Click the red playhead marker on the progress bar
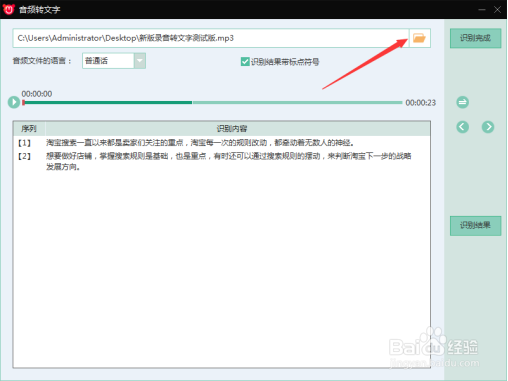This screenshot has height=381, width=508. point(23,103)
